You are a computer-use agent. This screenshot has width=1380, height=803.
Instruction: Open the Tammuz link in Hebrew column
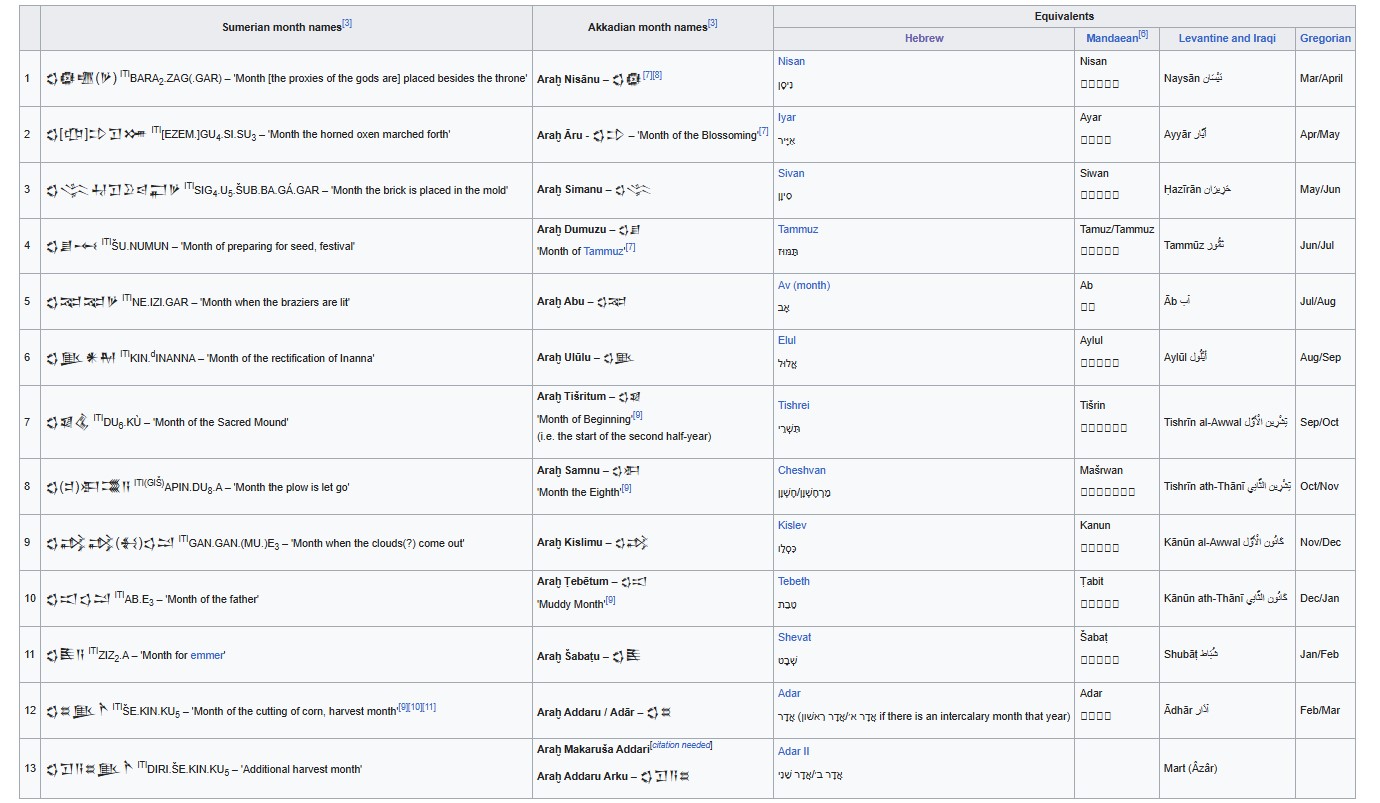[798, 229]
